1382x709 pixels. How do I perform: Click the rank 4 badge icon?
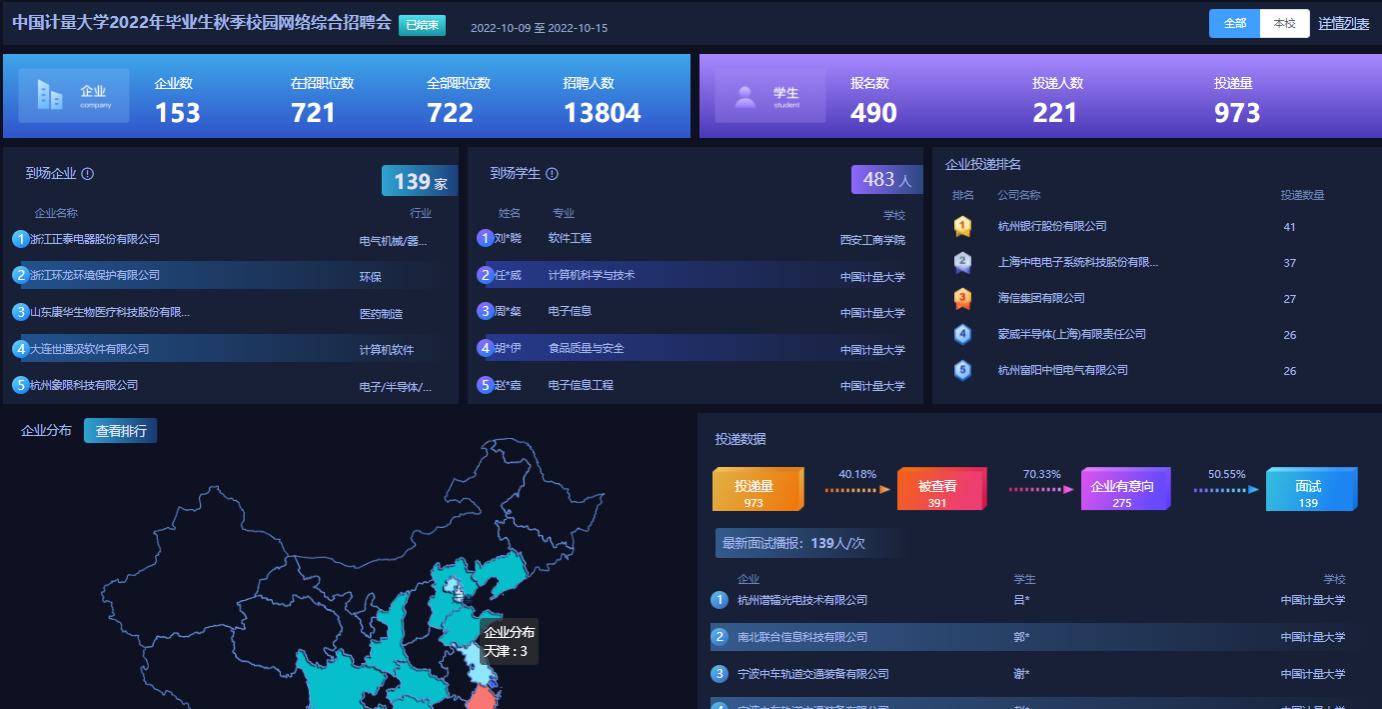coord(962,334)
